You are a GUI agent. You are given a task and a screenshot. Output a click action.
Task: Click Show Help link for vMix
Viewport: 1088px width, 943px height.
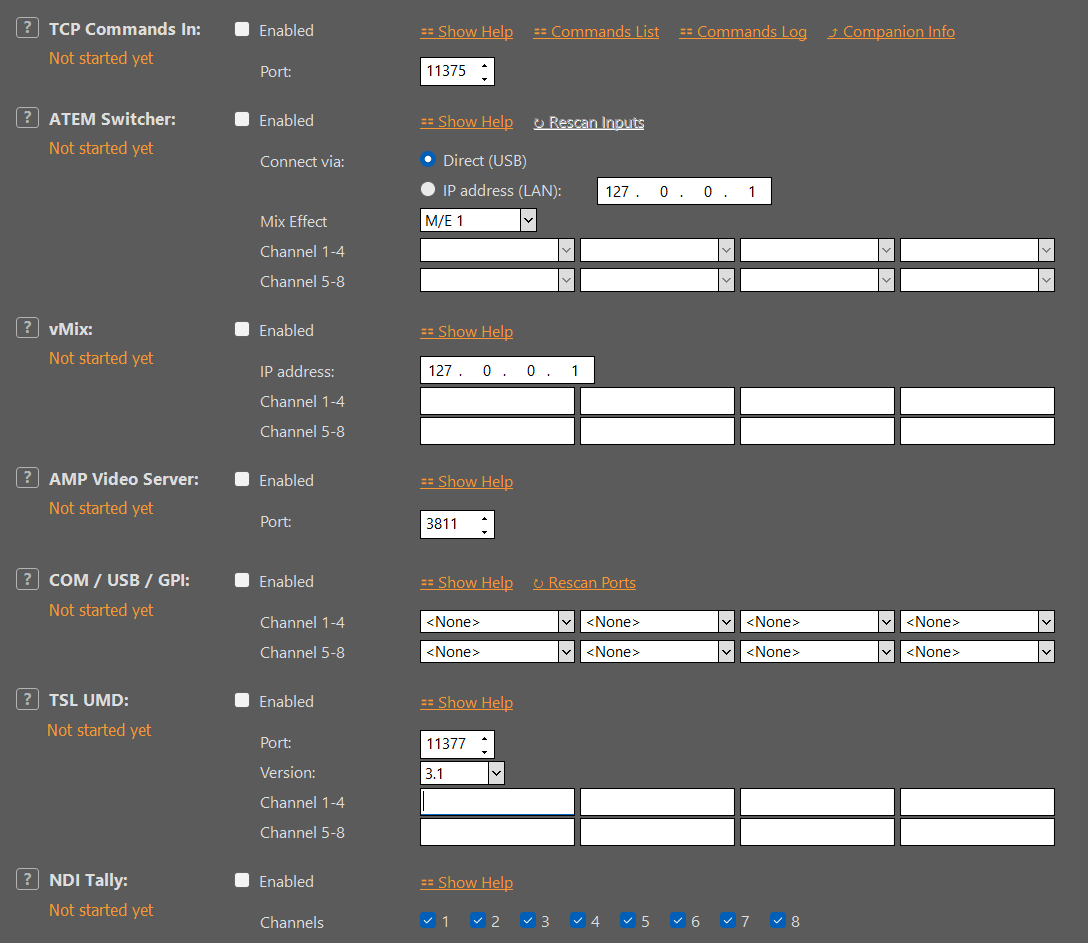coord(466,332)
